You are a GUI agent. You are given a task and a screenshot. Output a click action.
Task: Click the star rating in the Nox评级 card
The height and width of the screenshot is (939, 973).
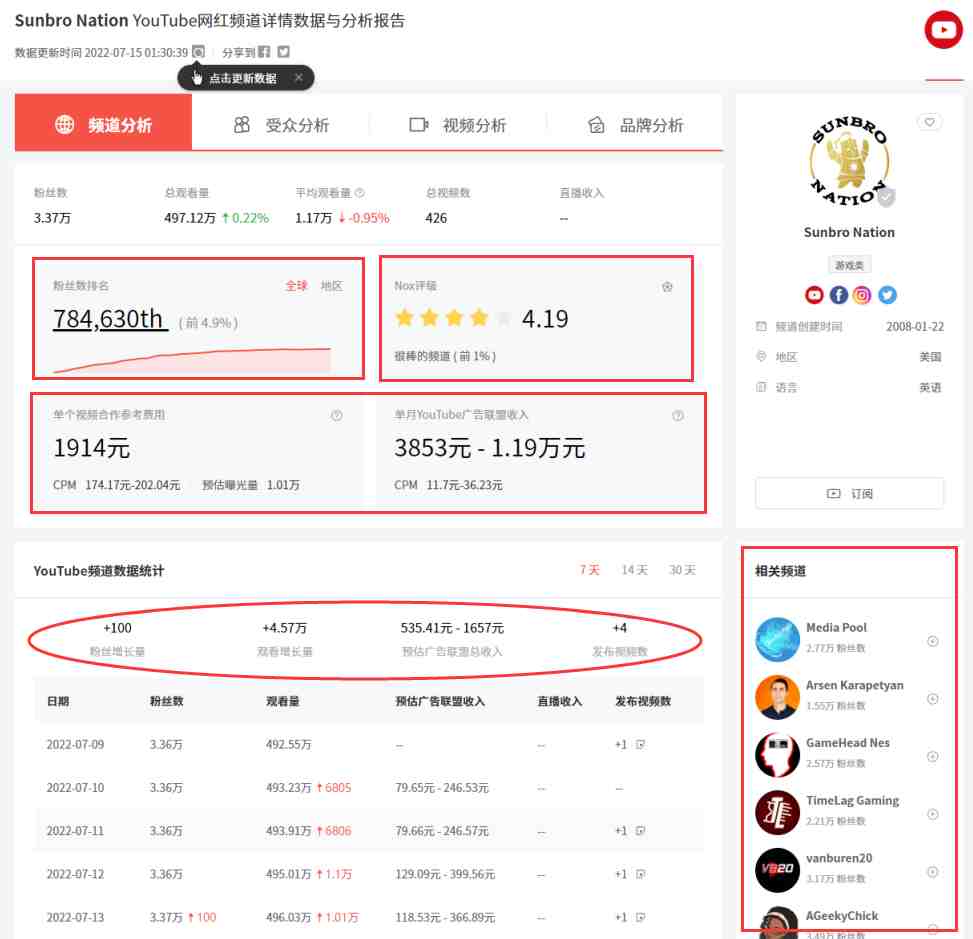coord(453,318)
